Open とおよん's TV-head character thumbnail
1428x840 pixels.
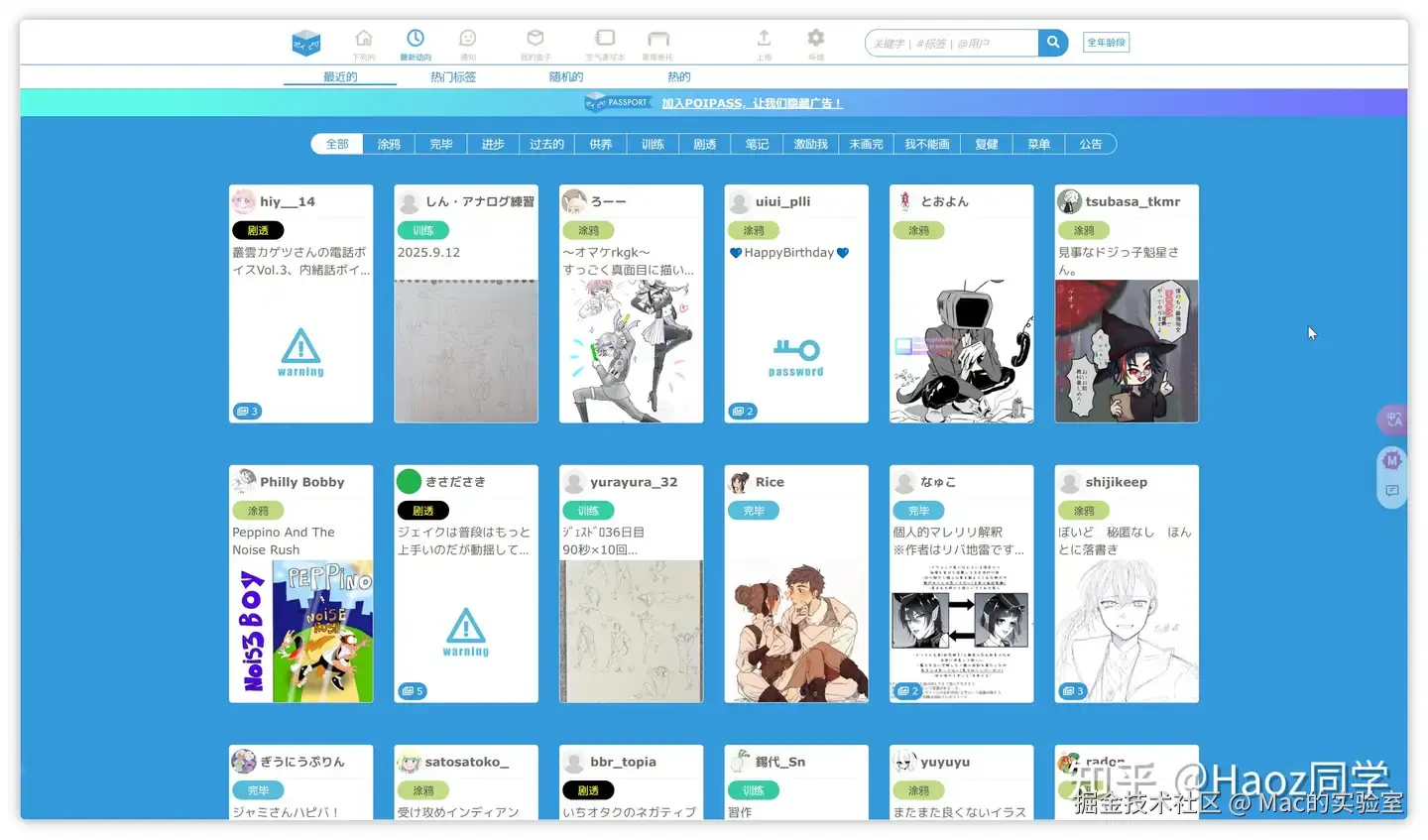[961, 351]
